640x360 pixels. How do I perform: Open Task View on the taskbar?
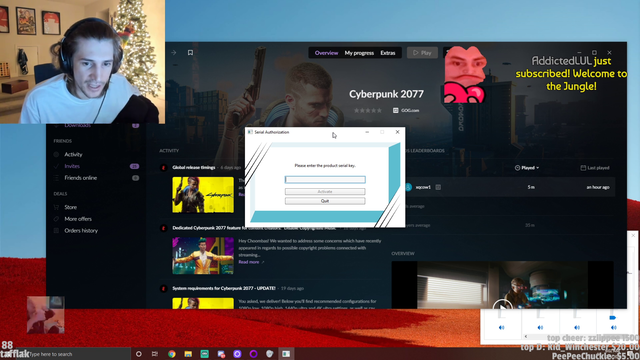point(155,354)
